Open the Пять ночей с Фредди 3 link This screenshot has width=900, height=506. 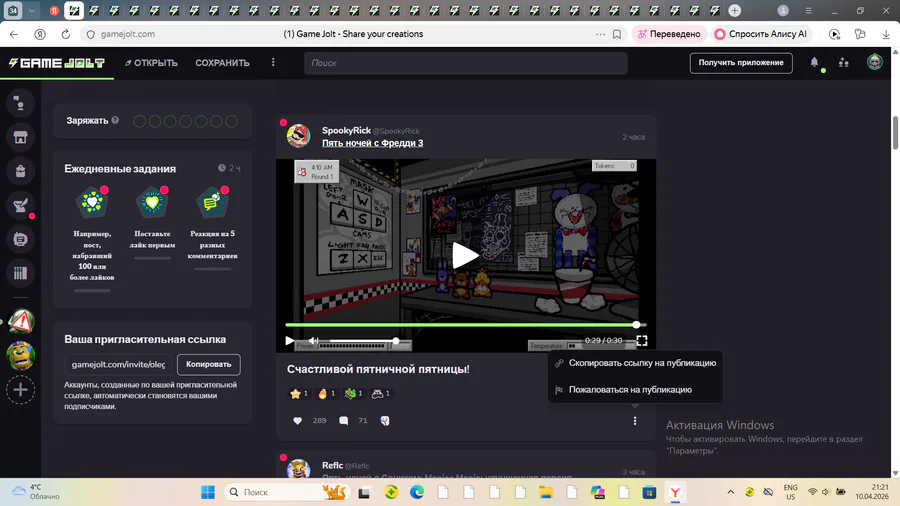tap(373, 143)
